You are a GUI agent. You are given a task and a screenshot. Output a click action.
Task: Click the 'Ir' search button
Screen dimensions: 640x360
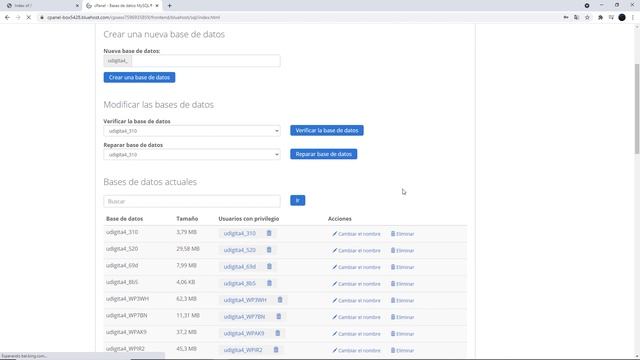pos(298,200)
